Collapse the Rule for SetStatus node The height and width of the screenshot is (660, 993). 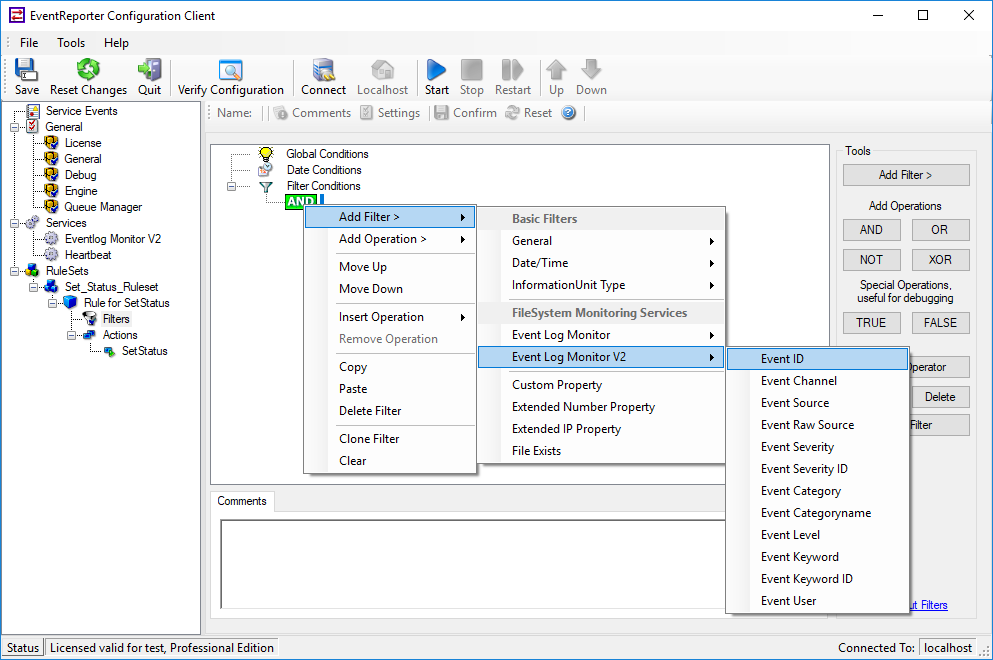pos(53,303)
